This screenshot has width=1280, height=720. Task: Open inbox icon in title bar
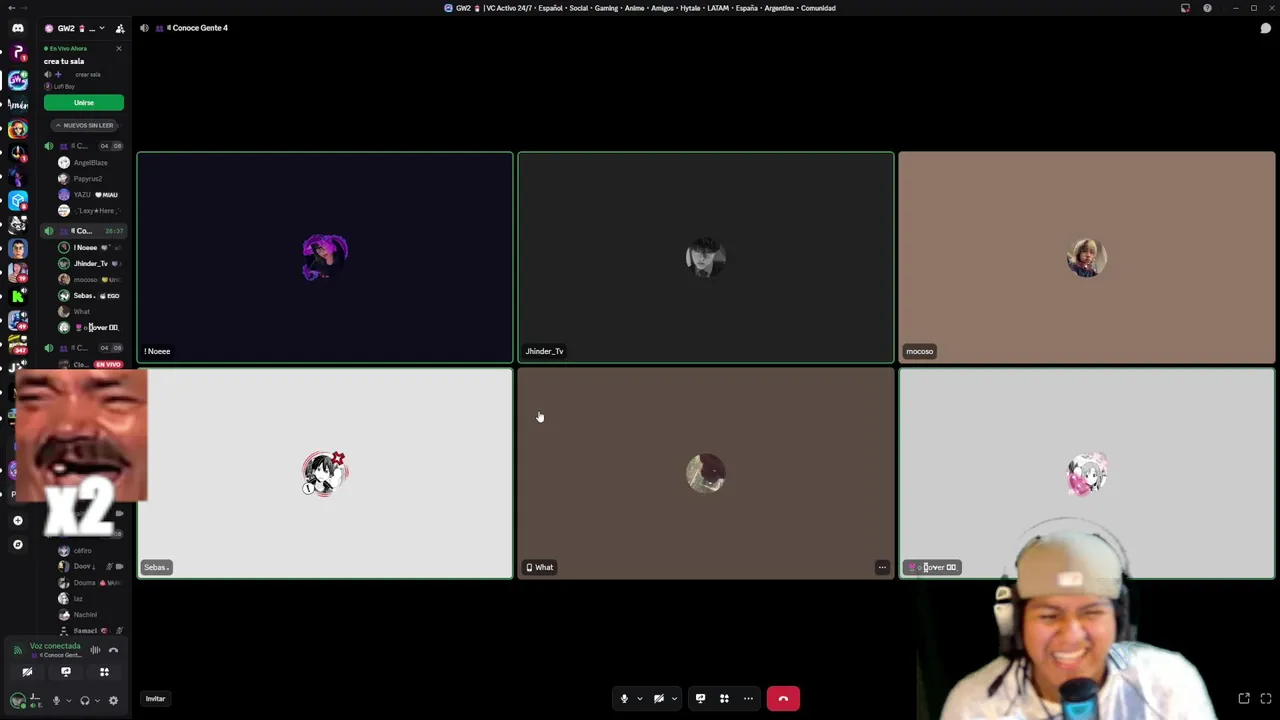pos(1185,8)
